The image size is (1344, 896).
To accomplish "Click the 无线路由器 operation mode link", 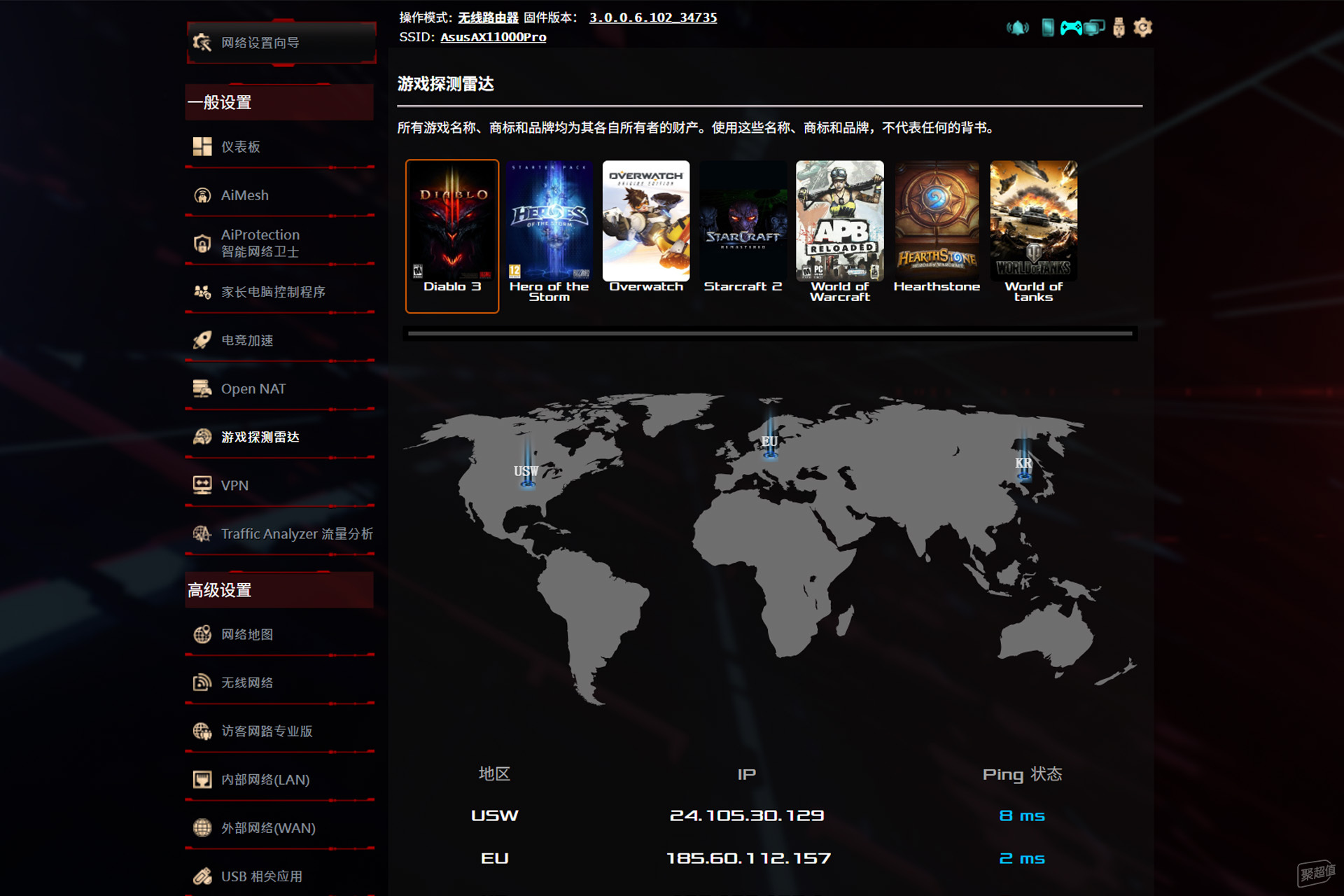I will [488, 17].
